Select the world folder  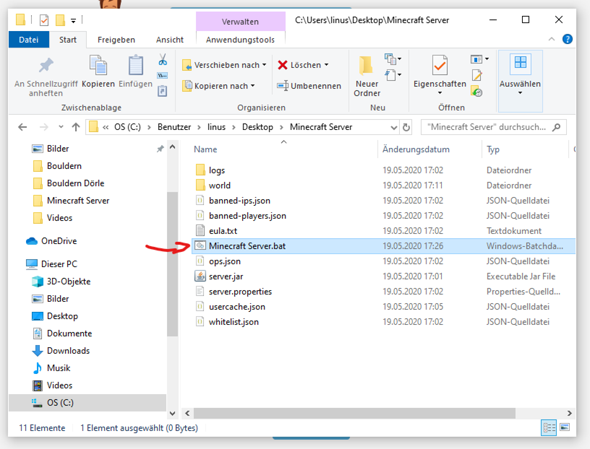coord(383,185)
